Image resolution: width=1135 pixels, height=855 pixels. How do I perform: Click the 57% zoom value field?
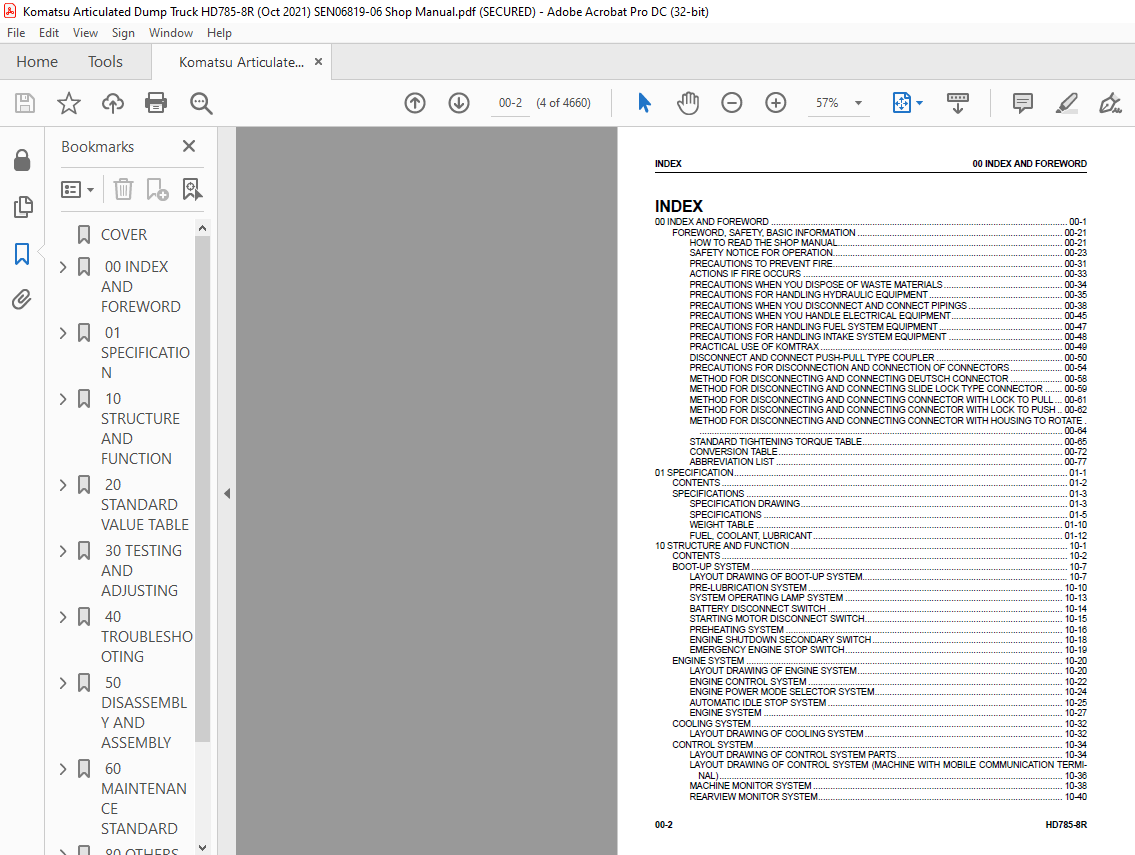(827, 103)
